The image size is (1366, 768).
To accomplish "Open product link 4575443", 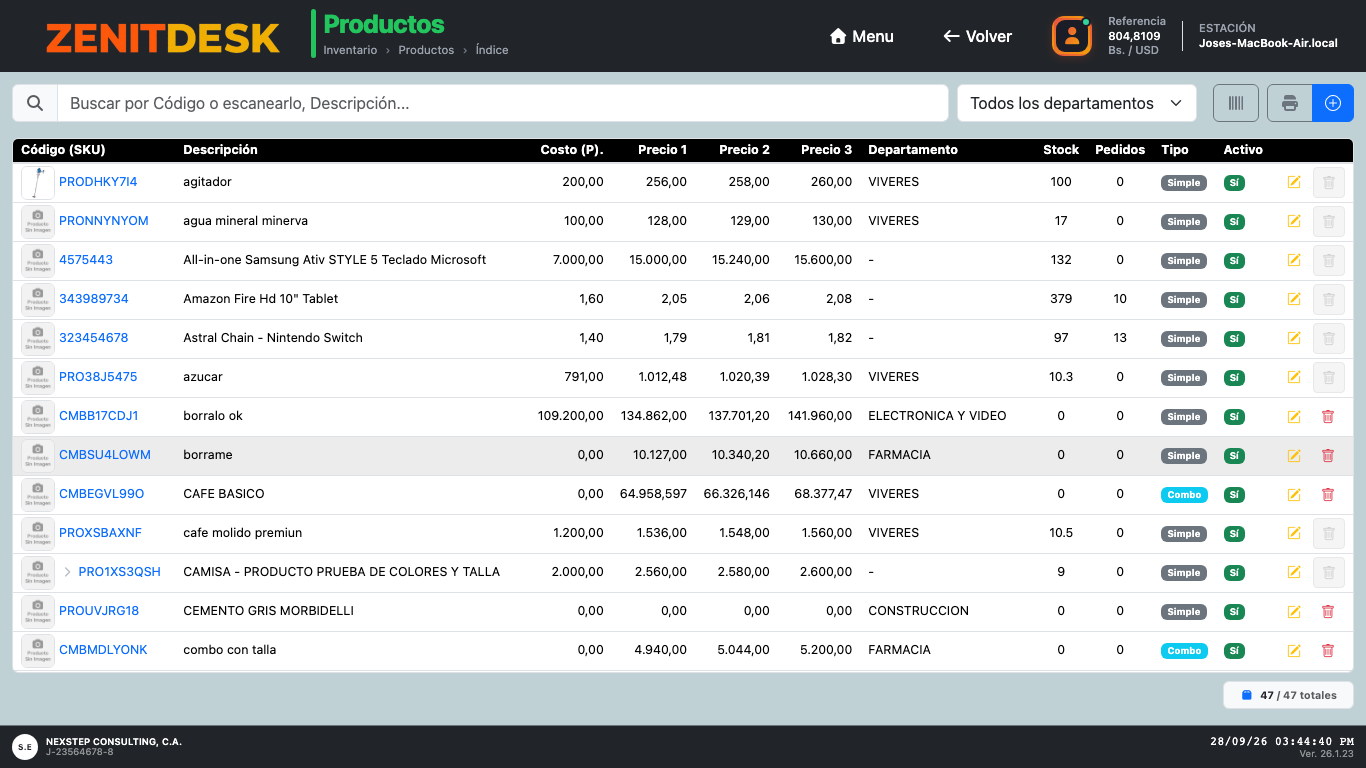I will click(86, 260).
